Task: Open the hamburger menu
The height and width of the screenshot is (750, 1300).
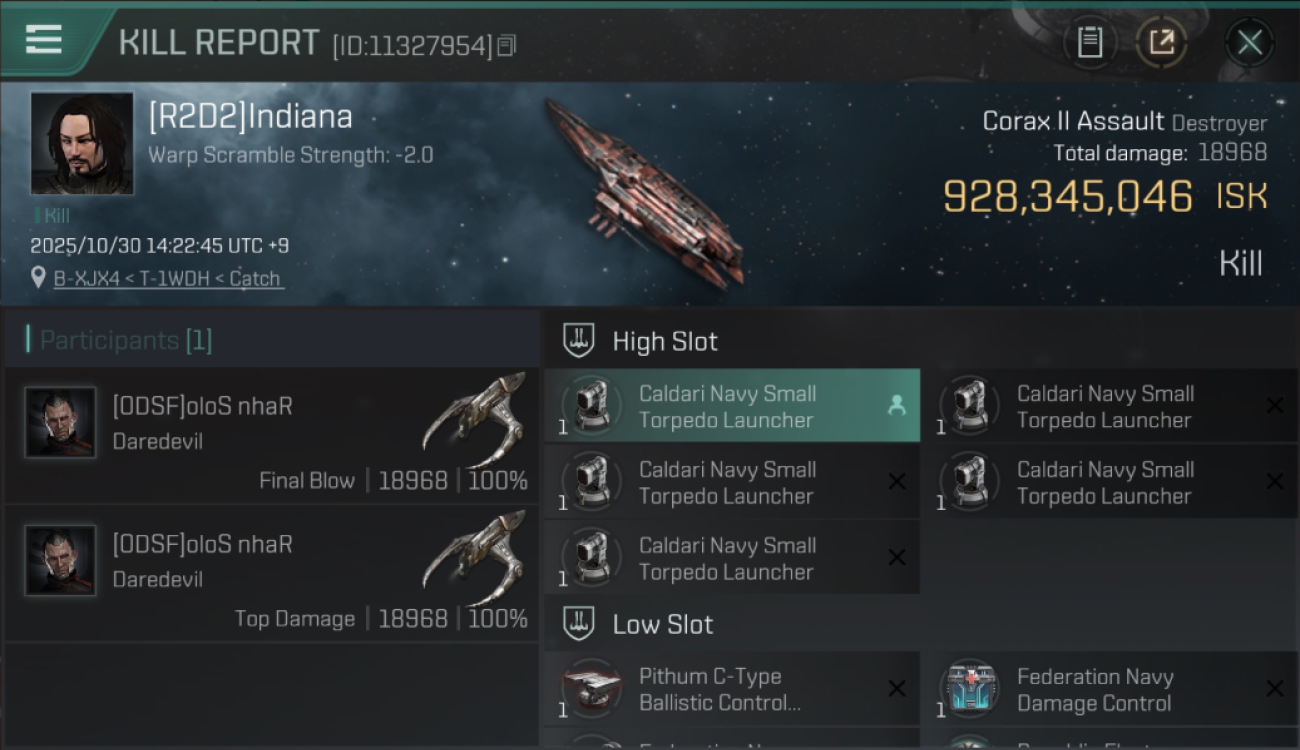Action: point(44,40)
